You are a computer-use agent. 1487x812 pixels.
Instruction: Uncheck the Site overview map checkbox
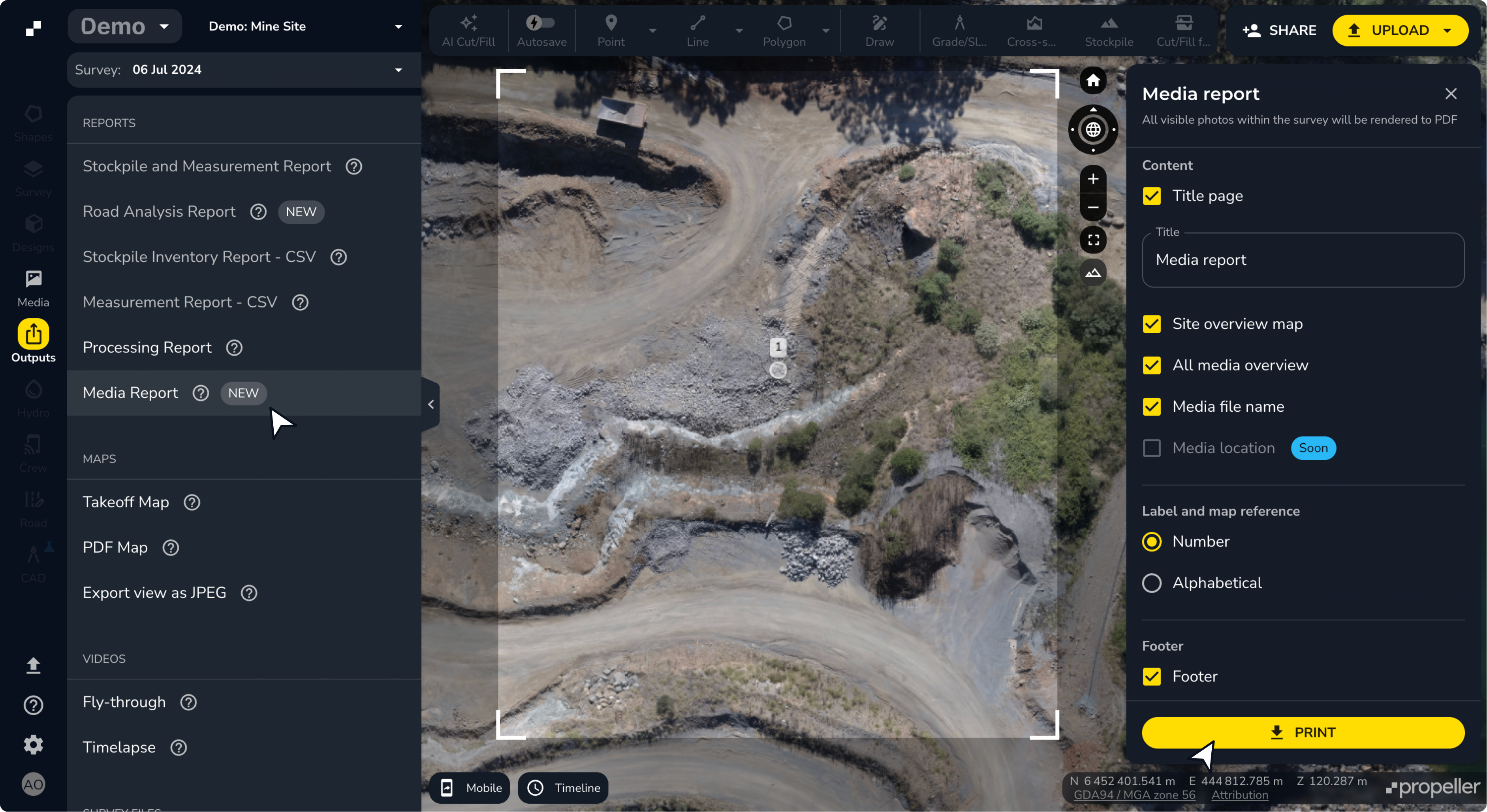point(1152,324)
